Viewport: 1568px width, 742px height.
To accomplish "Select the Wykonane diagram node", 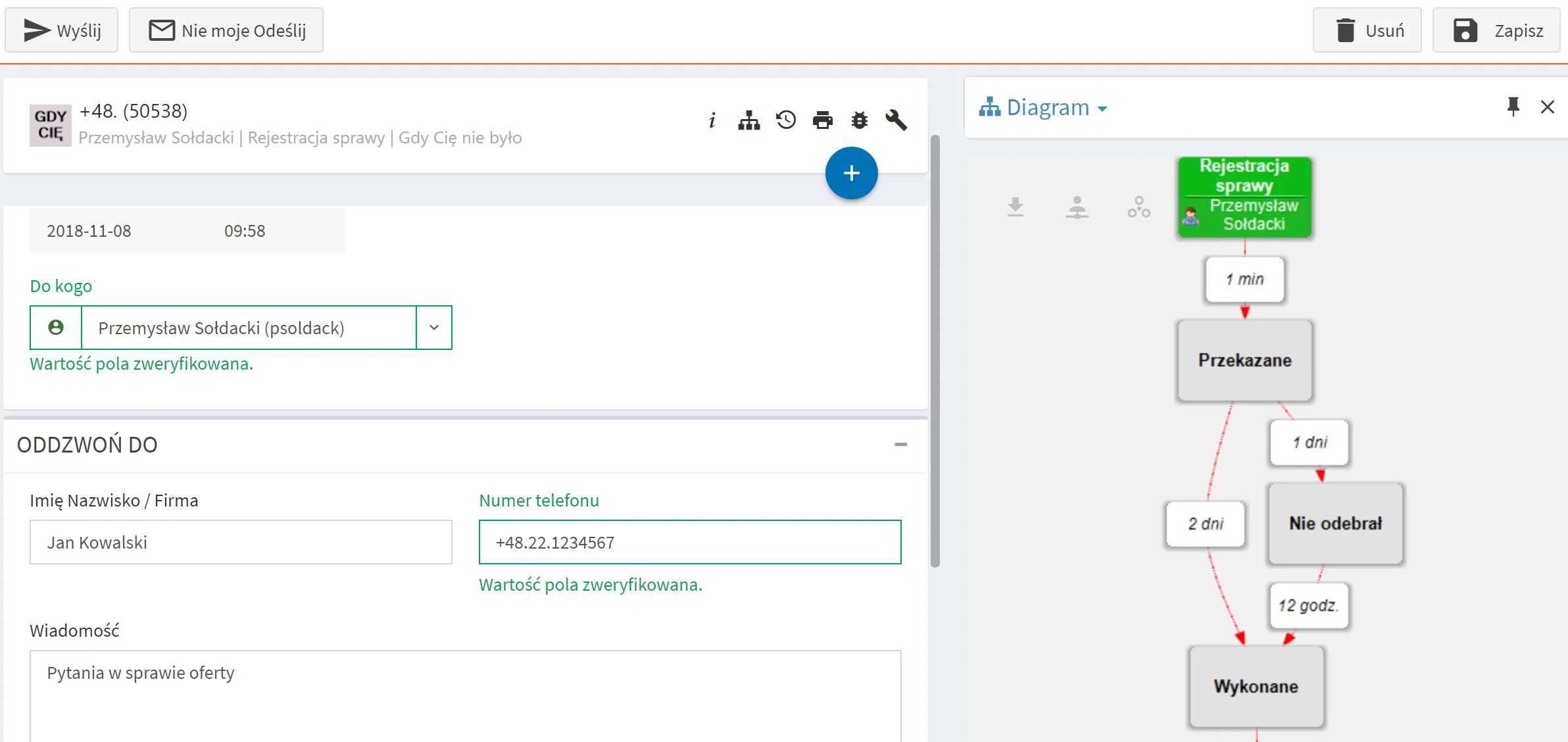I will tap(1256, 686).
